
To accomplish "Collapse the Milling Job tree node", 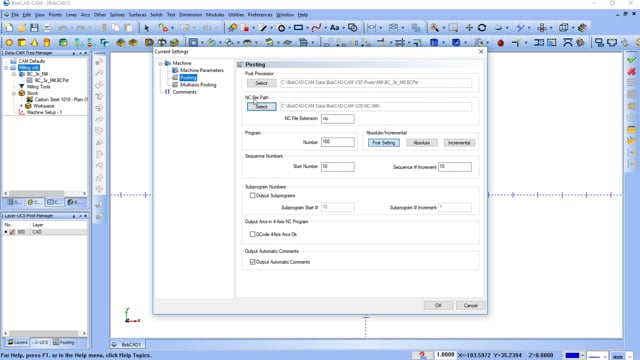I will (x=6, y=67).
